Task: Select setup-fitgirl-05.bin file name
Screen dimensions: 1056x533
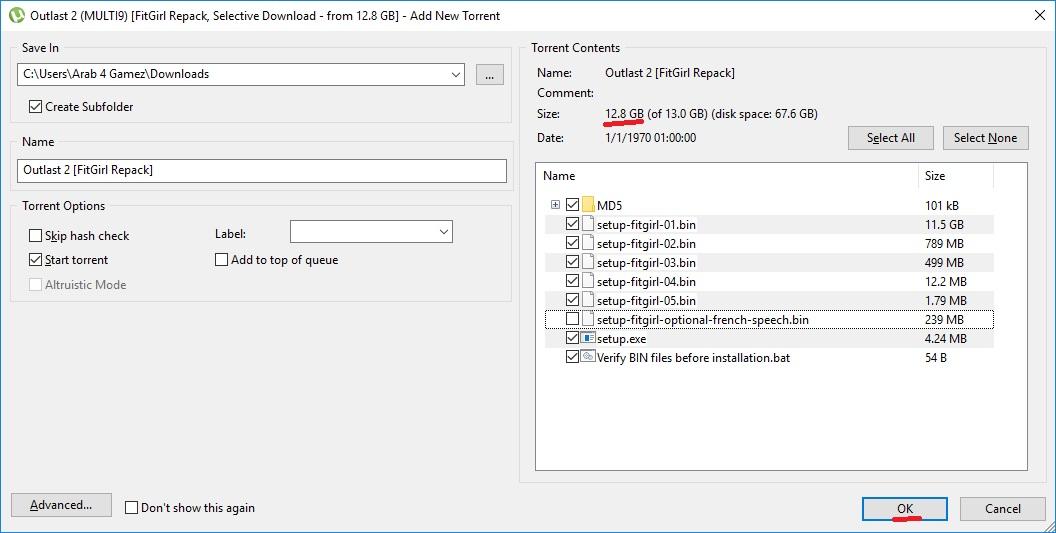Action: (x=646, y=300)
